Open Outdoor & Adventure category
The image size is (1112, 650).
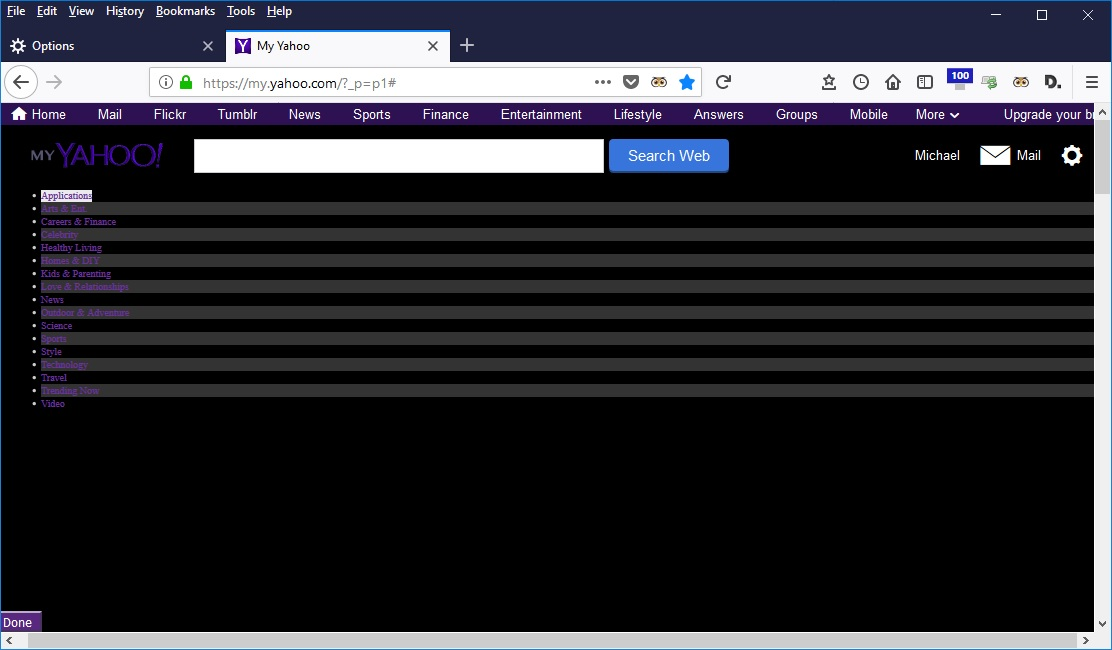85,313
